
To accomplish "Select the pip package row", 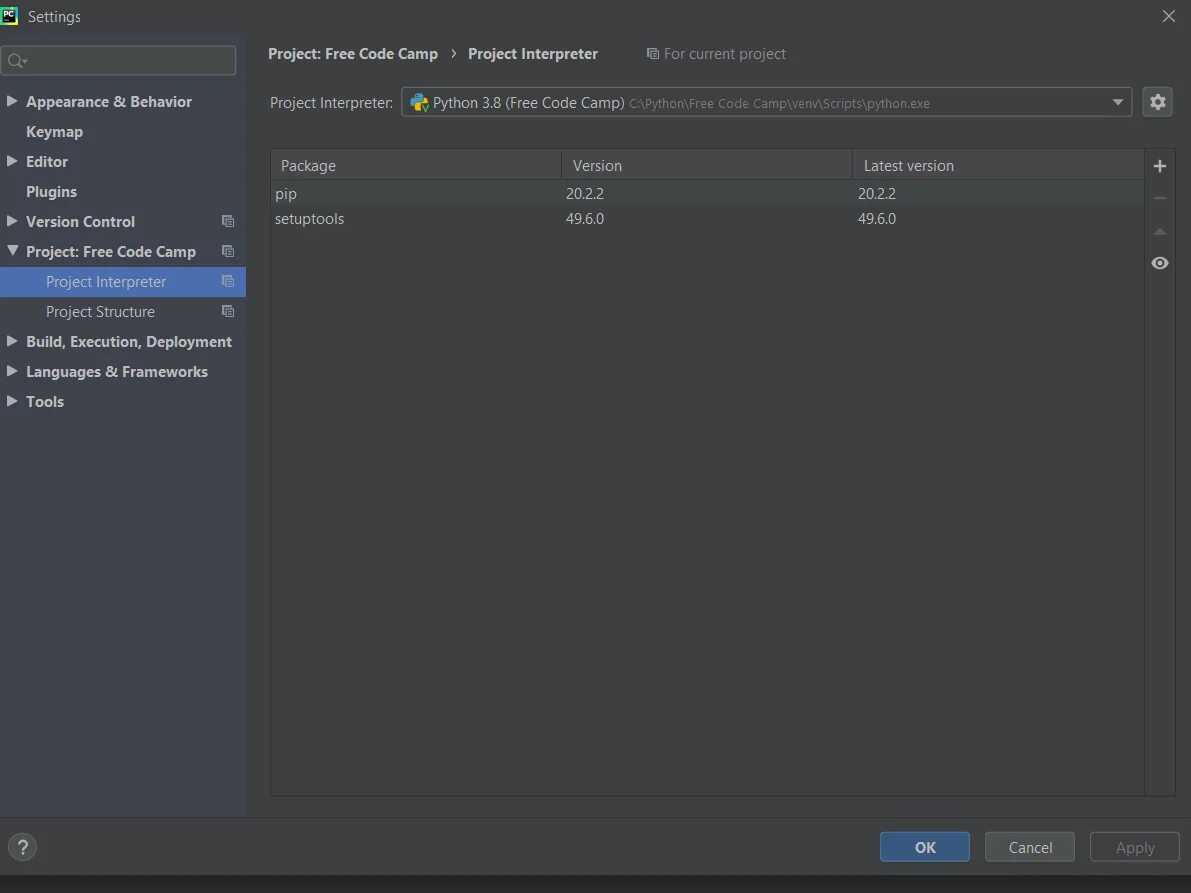I will (707, 193).
